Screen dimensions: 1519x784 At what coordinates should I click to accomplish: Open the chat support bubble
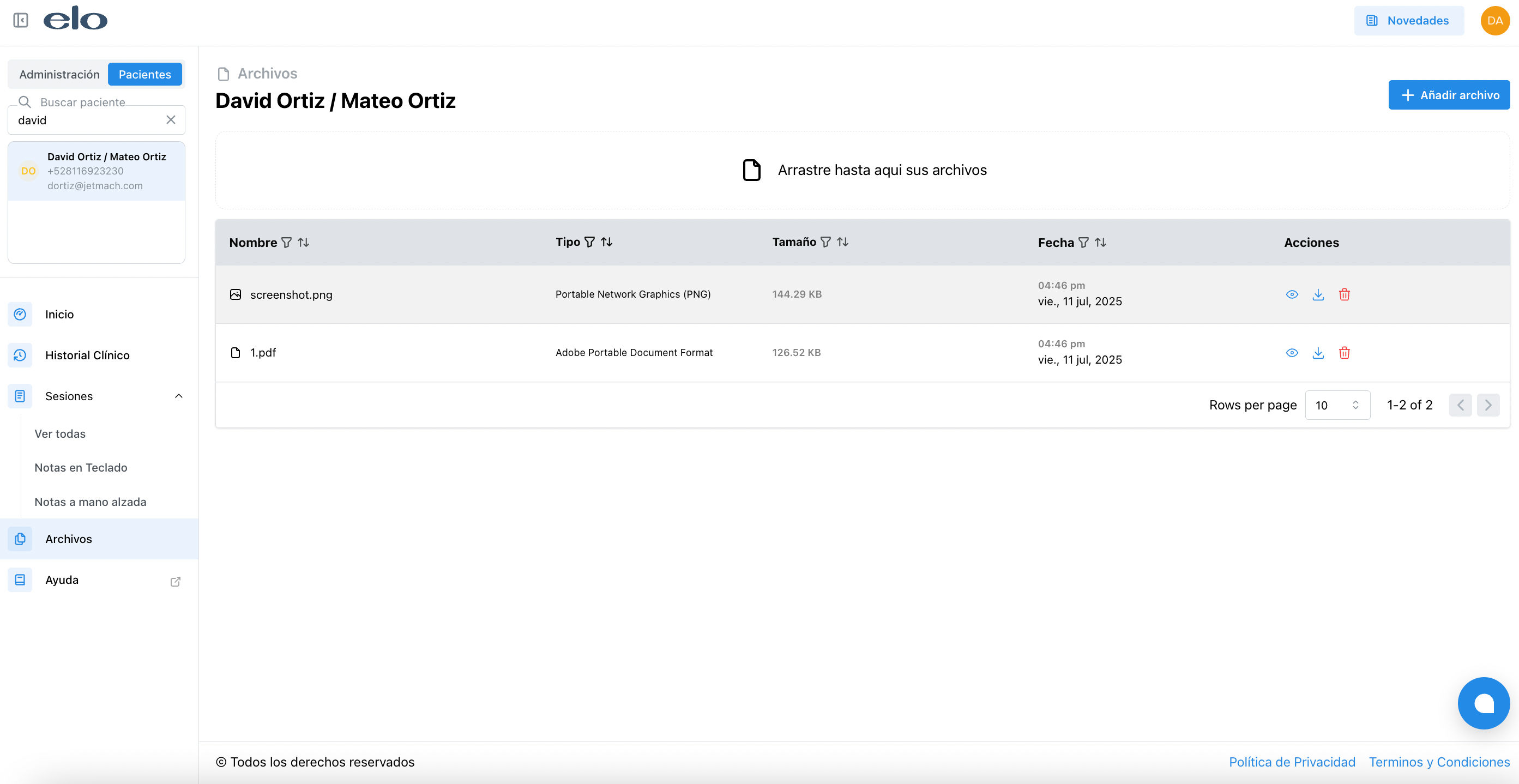click(x=1483, y=703)
